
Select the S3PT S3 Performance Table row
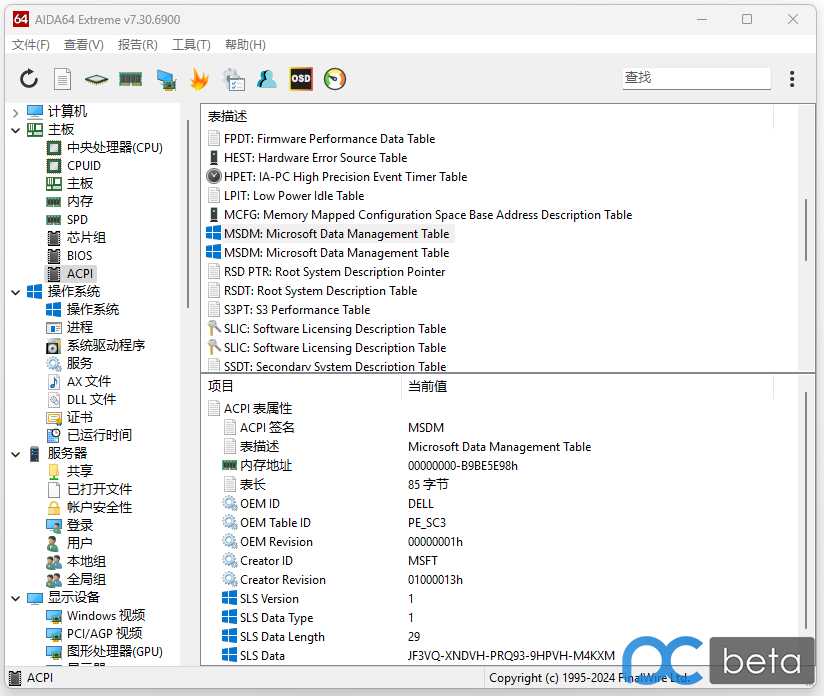click(289, 310)
